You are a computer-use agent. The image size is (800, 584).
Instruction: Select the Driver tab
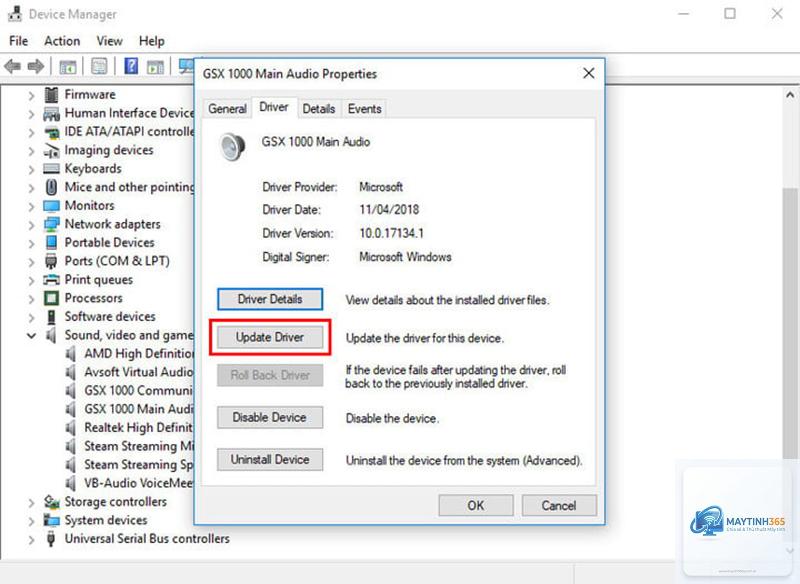click(x=274, y=107)
